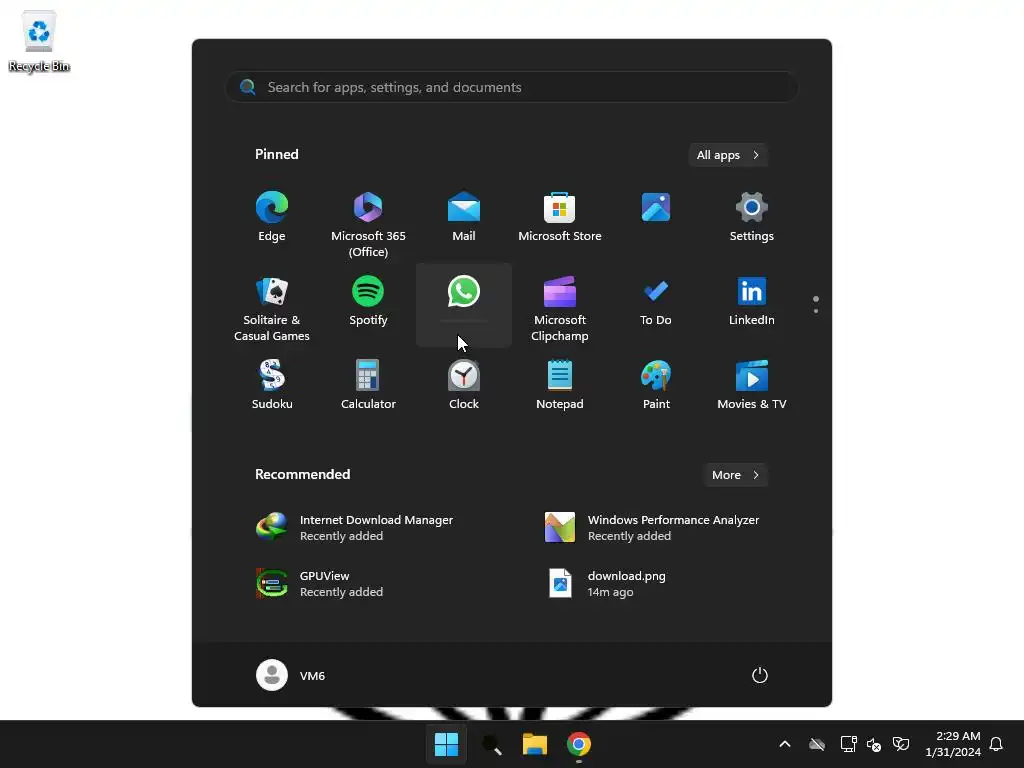Open the clock showing 2:29 AM
This screenshot has width=1024, height=768.
click(953, 744)
